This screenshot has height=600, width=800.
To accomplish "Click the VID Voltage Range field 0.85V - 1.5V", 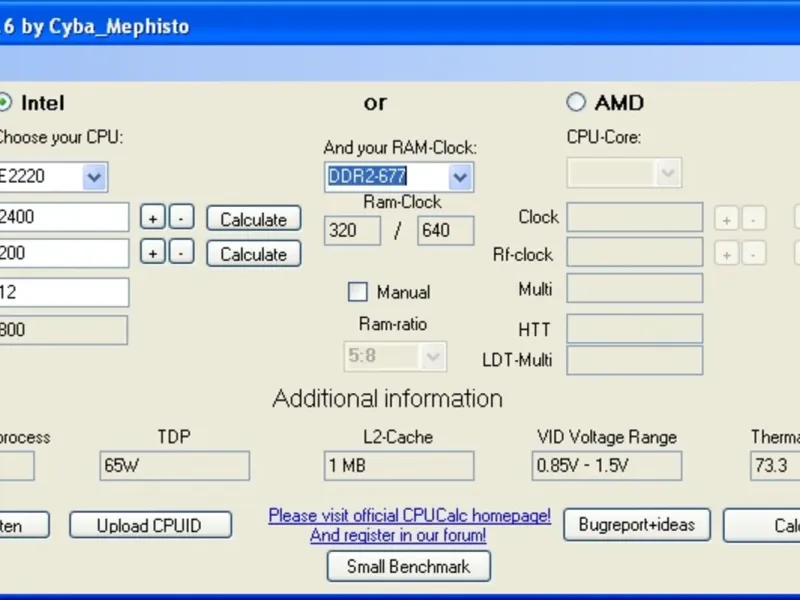I will point(607,466).
